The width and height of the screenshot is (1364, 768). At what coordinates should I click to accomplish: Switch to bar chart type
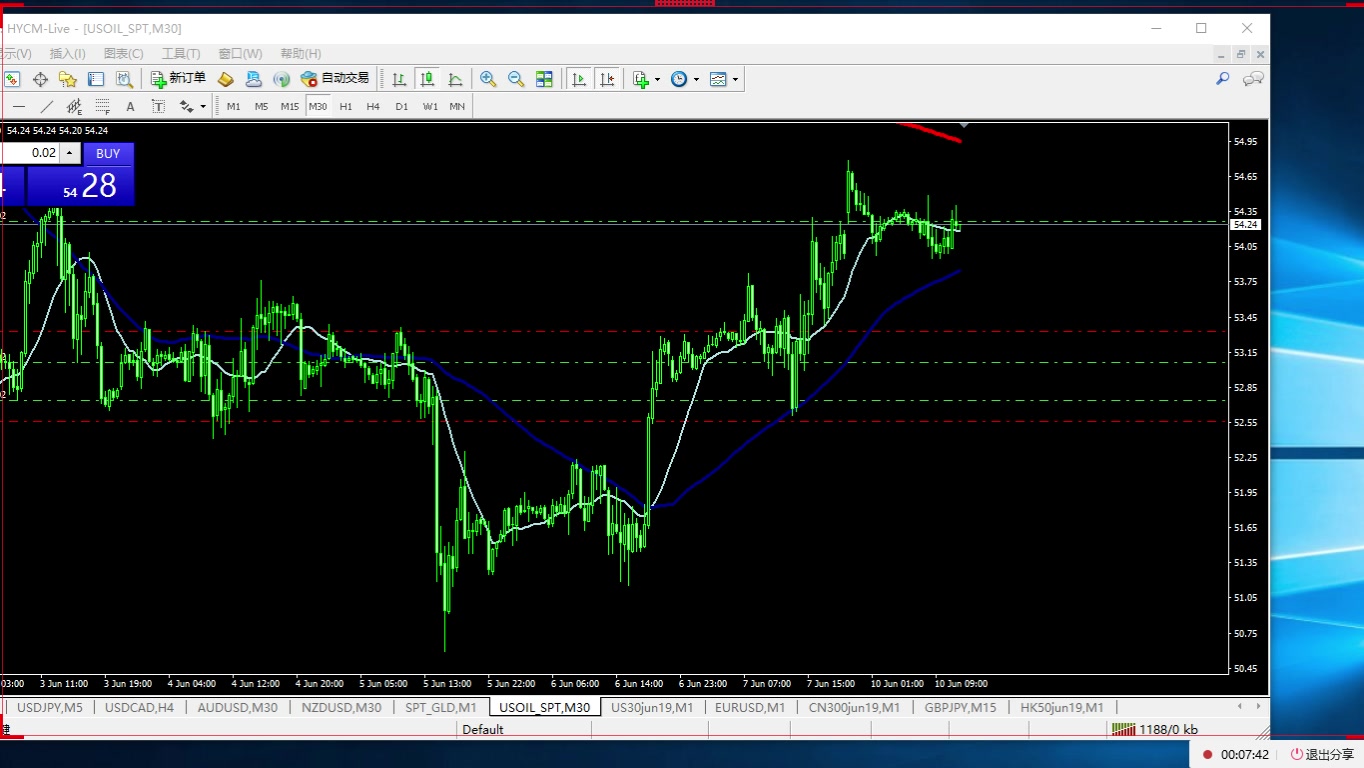coord(399,79)
